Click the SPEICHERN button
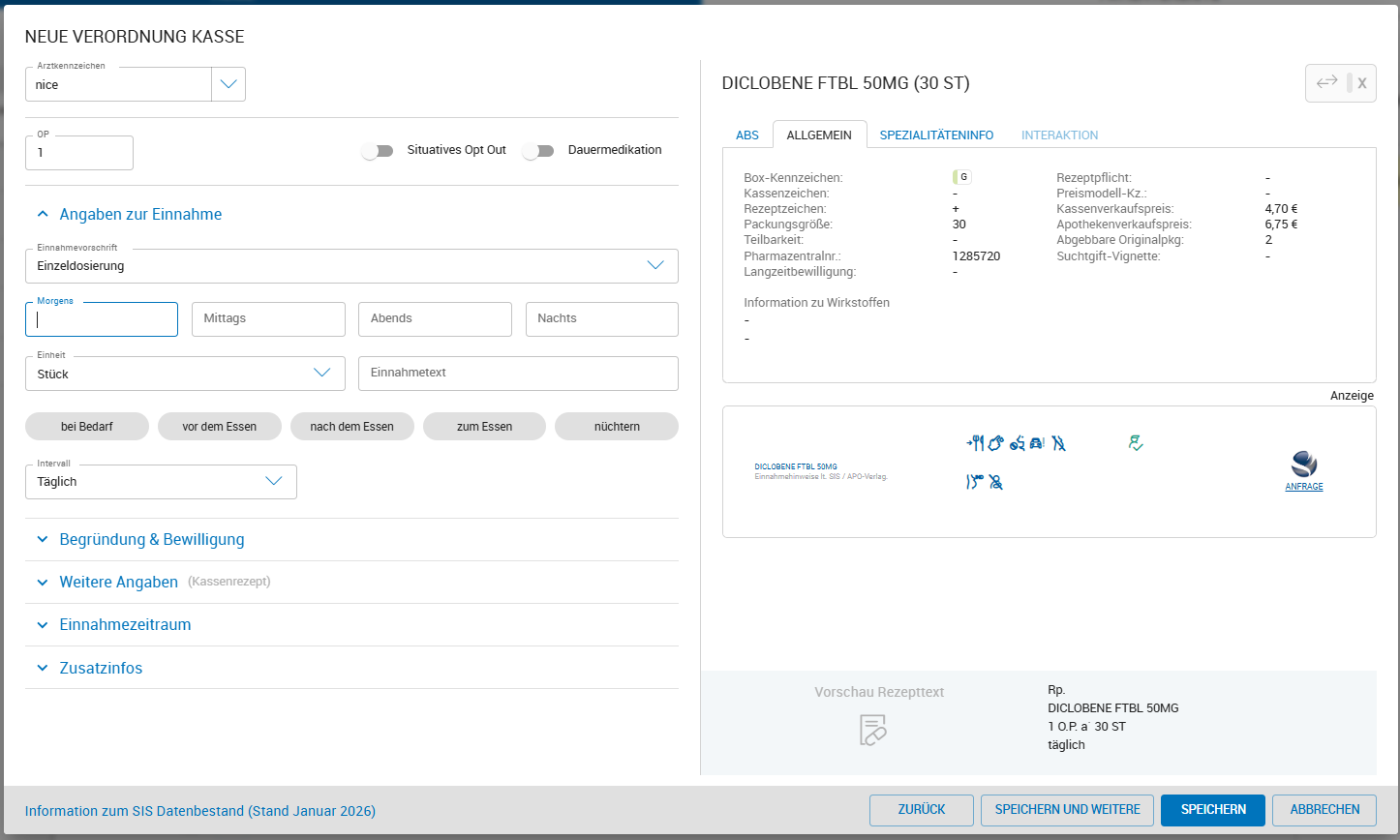Screen dimensions: 1400x840 pyautogui.click(x=1212, y=810)
